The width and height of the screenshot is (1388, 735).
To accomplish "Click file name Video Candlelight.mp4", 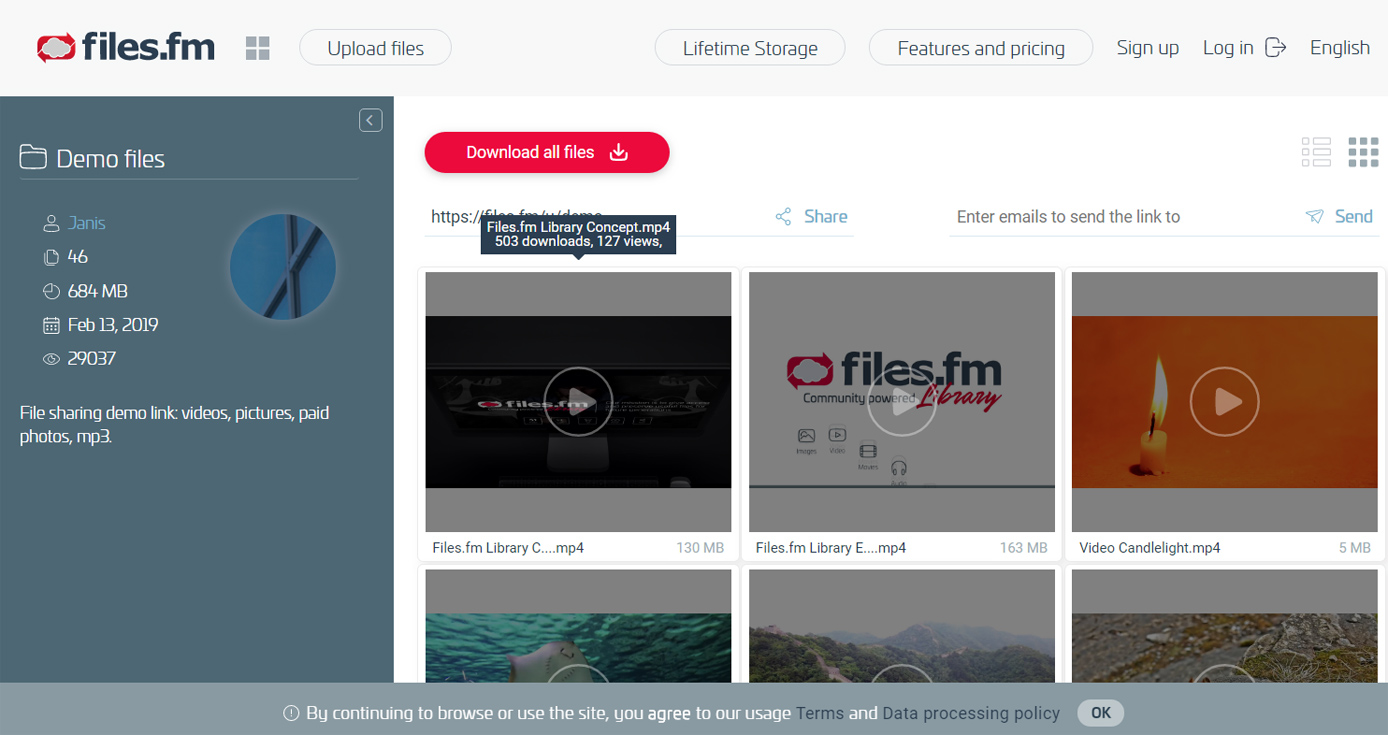I will tap(1150, 548).
